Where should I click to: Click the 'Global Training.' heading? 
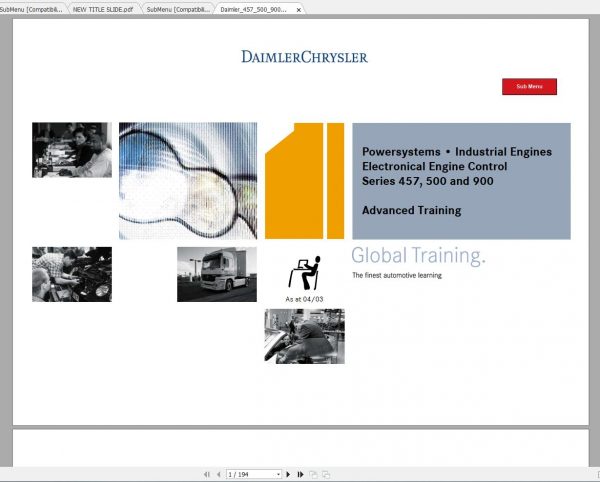(x=418, y=255)
